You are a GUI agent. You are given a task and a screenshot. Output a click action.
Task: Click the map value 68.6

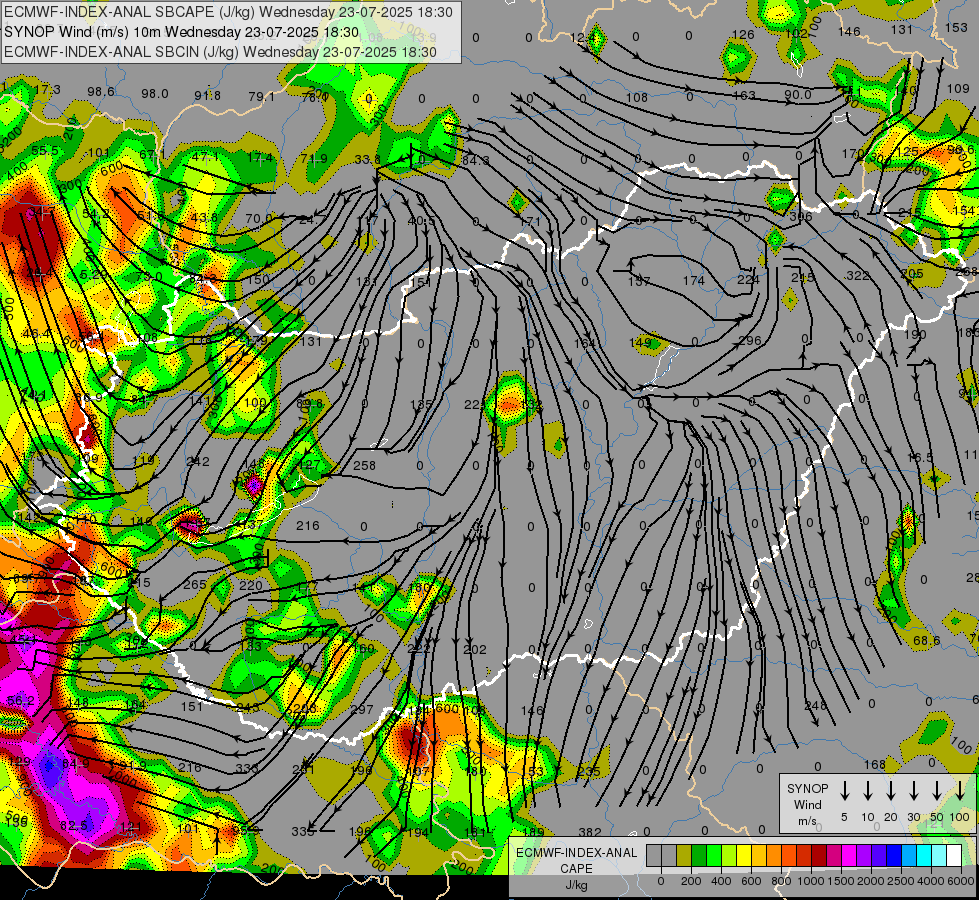pyautogui.click(x=927, y=640)
